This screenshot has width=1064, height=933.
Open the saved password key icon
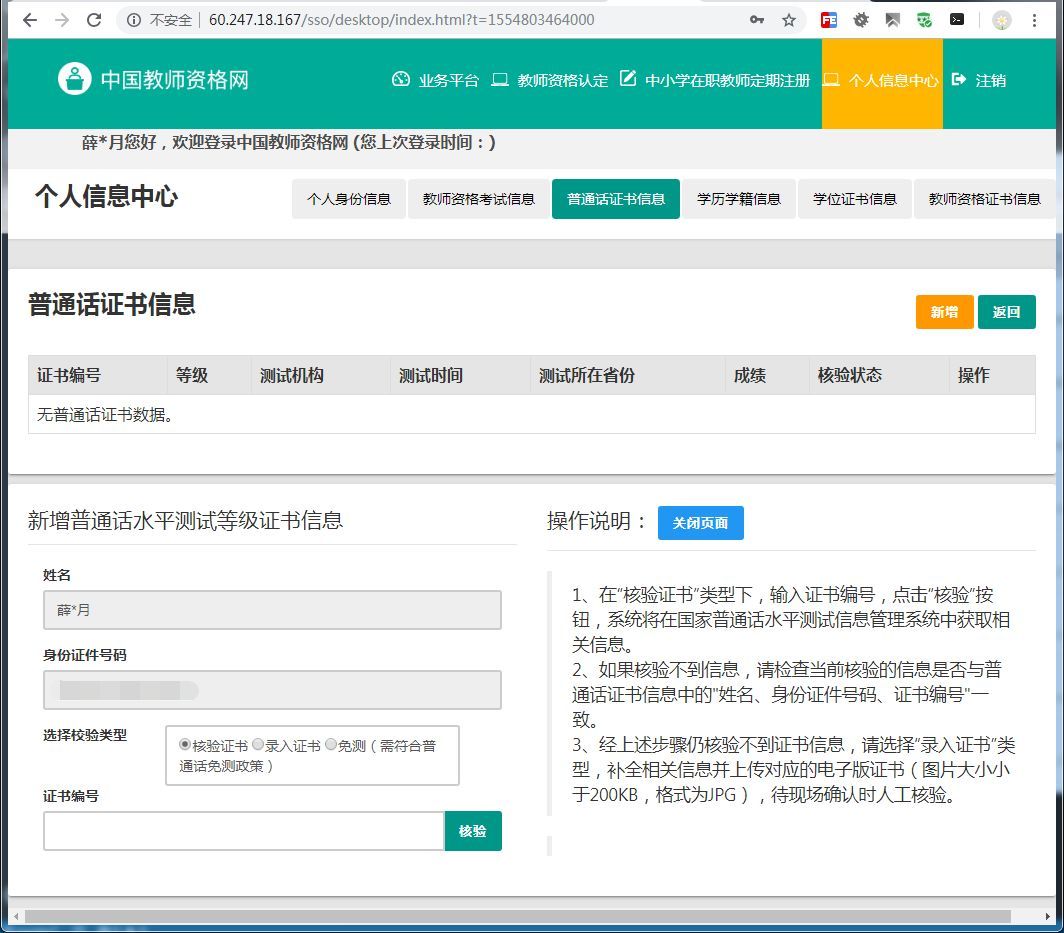click(x=757, y=20)
